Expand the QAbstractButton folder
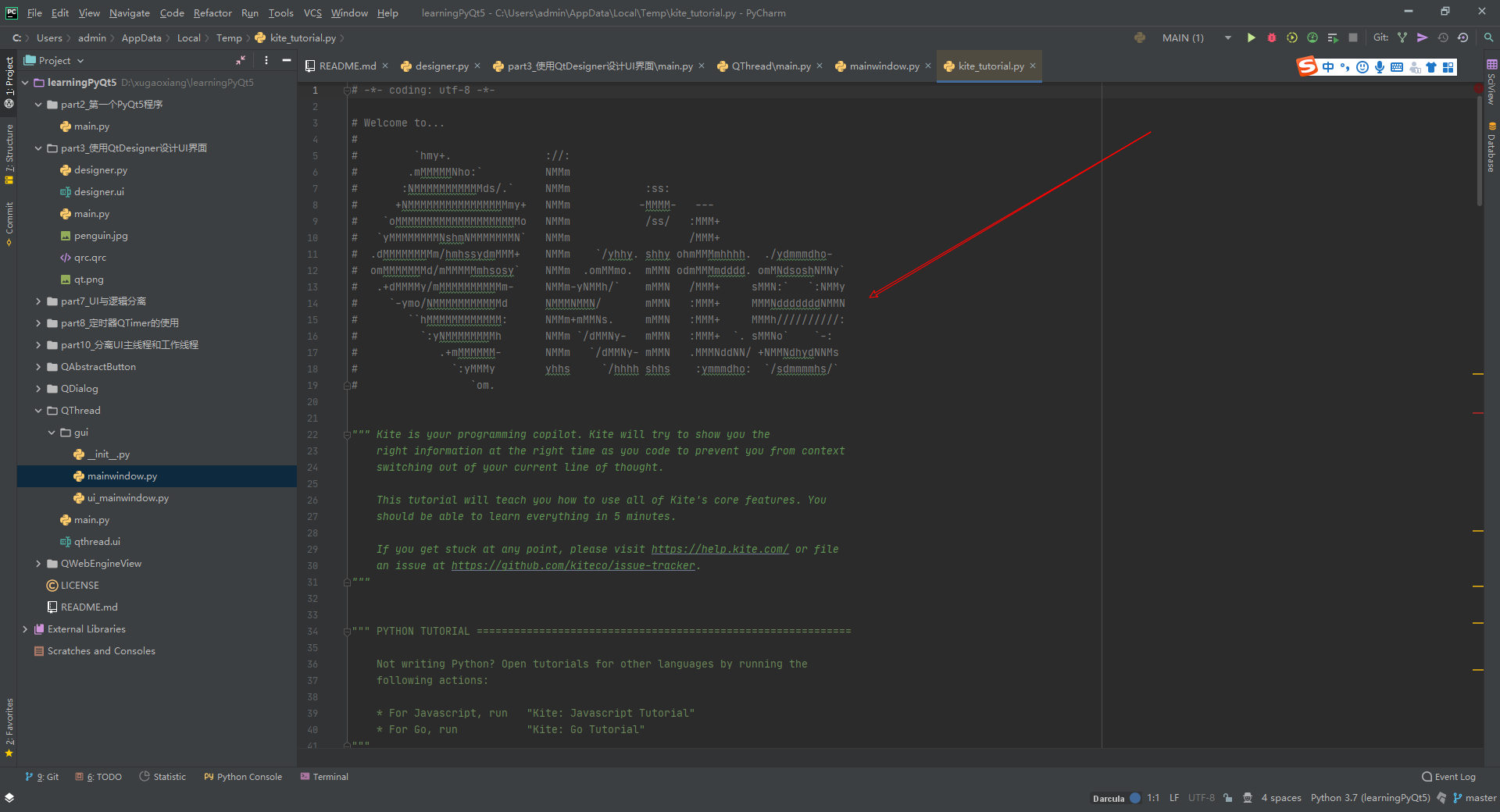The height and width of the screenshot is (812, 1500). [38, 366]
